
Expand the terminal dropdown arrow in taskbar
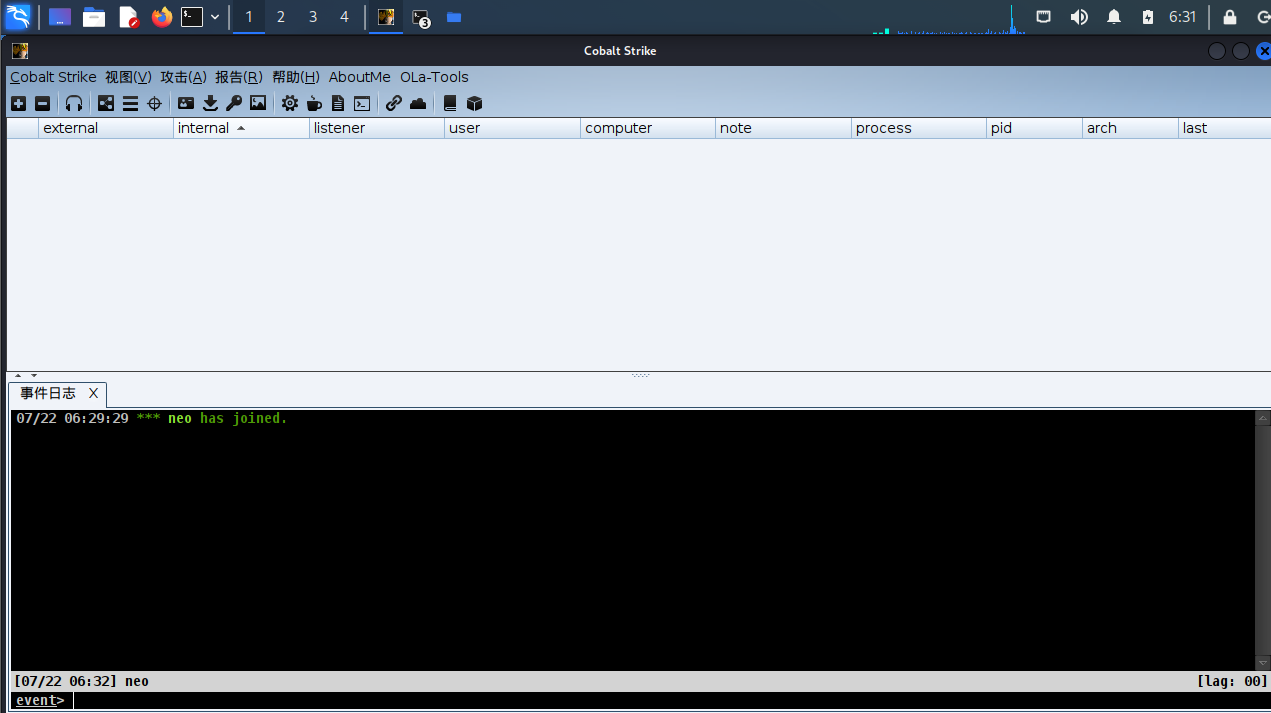click(215, 17)
